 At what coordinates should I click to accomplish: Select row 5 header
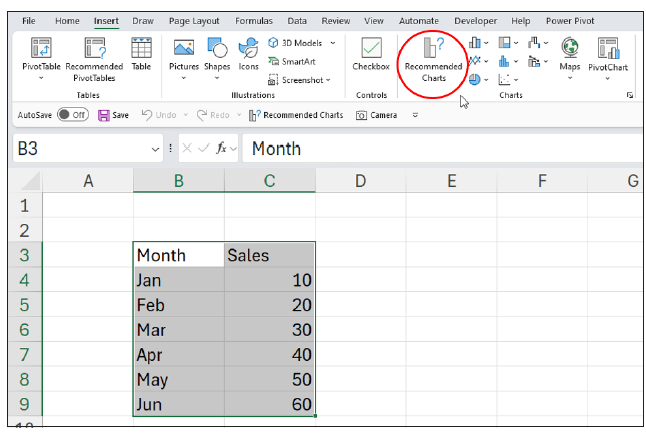[25, 305]
